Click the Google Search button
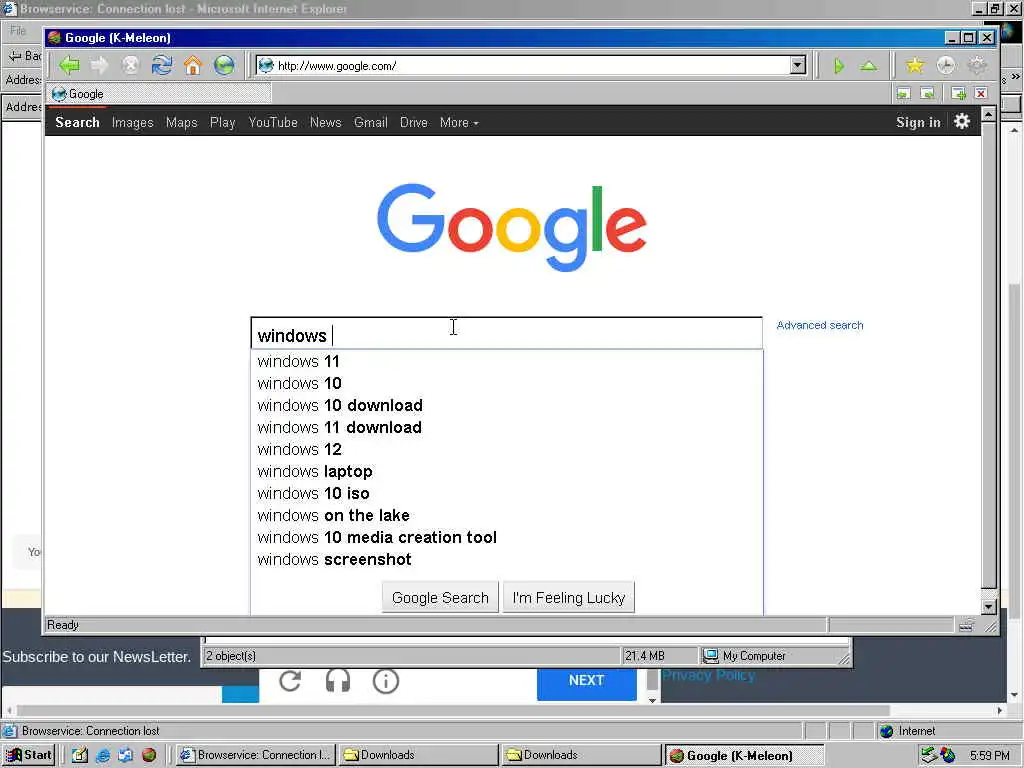Screen dimensions: 1024x768 440,598
